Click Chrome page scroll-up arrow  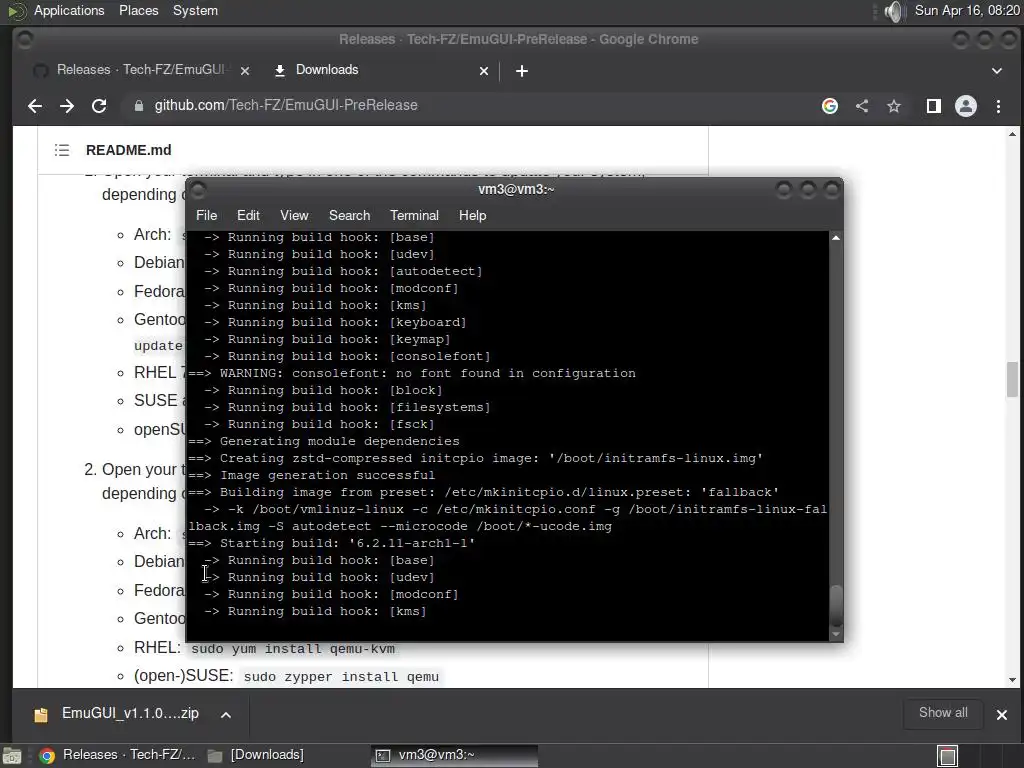pyautogui.click(x=1012, y=135)
